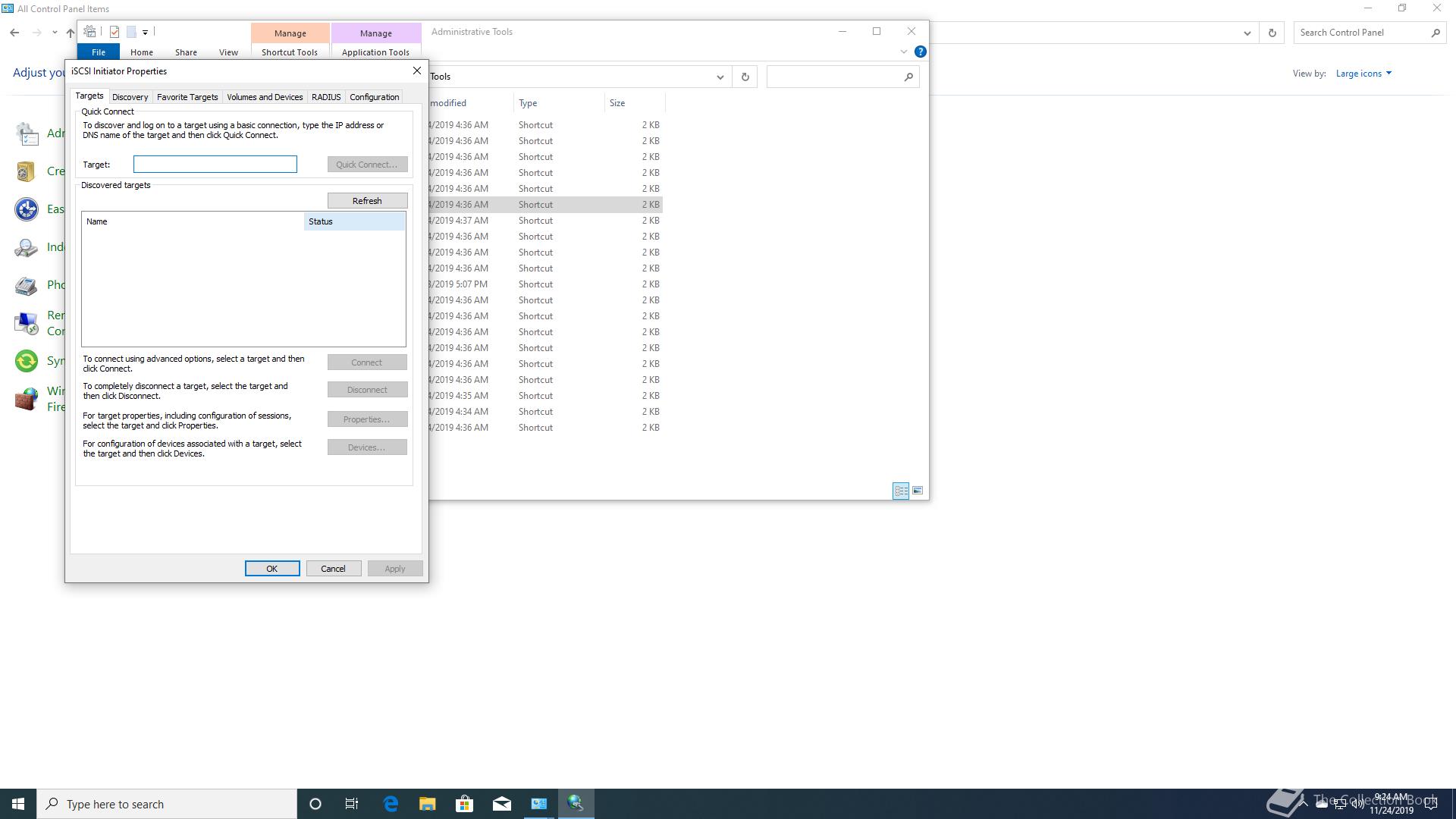Viewport: 1456px width, 819px height.
Task: Open the Administrative Tools address bar dropdown
Action: (x=720, y=77)
